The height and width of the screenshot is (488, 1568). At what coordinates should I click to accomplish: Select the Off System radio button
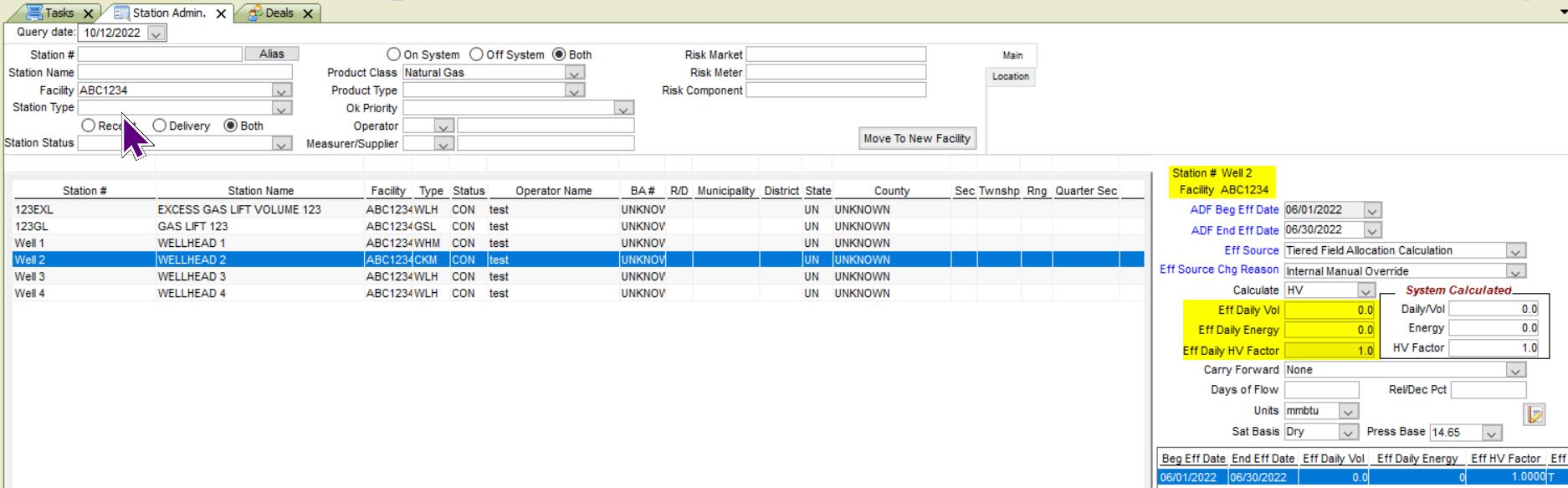click(x=476, y=54)
